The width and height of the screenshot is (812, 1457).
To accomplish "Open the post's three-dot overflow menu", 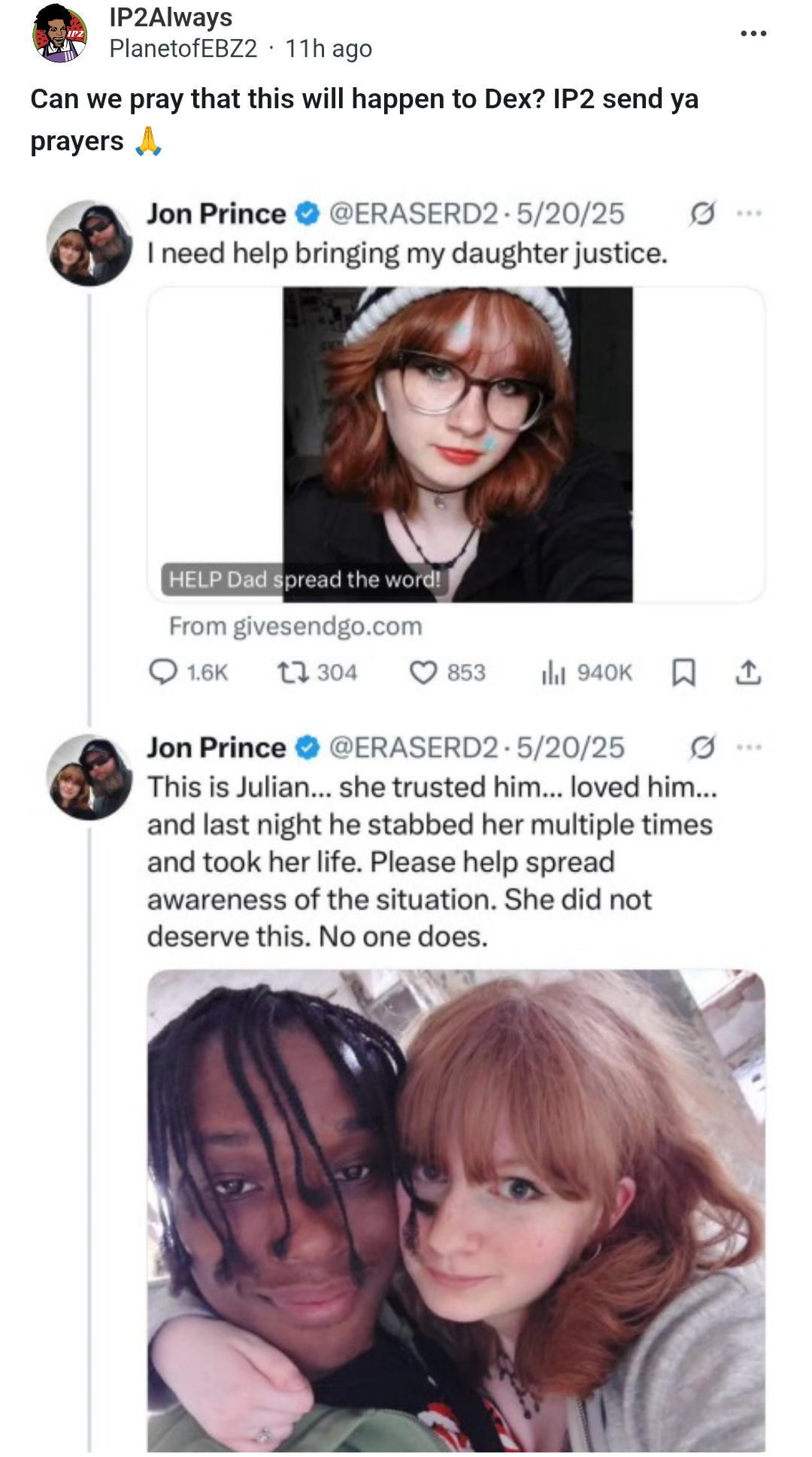I will [753, 33].
